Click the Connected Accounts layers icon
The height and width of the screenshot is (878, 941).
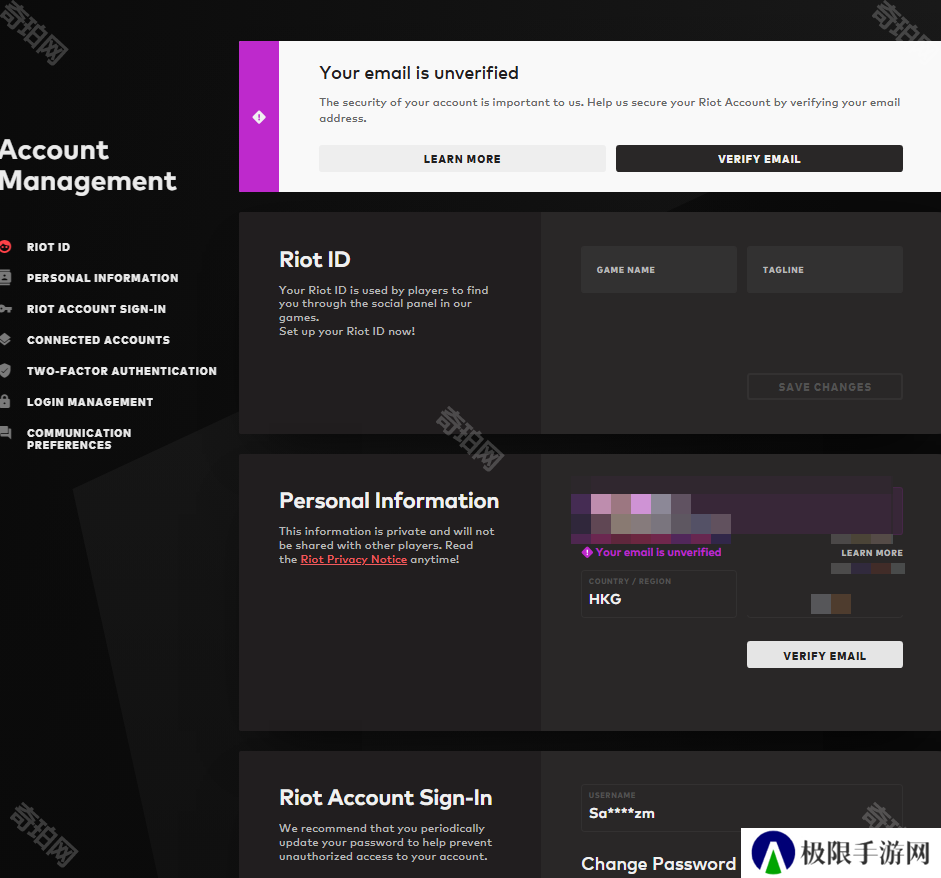tap(5, 340)
